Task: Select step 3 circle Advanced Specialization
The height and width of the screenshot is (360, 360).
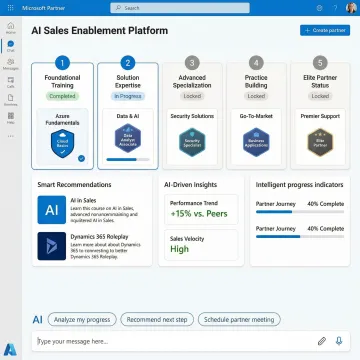Action: [x=192, y=63]
